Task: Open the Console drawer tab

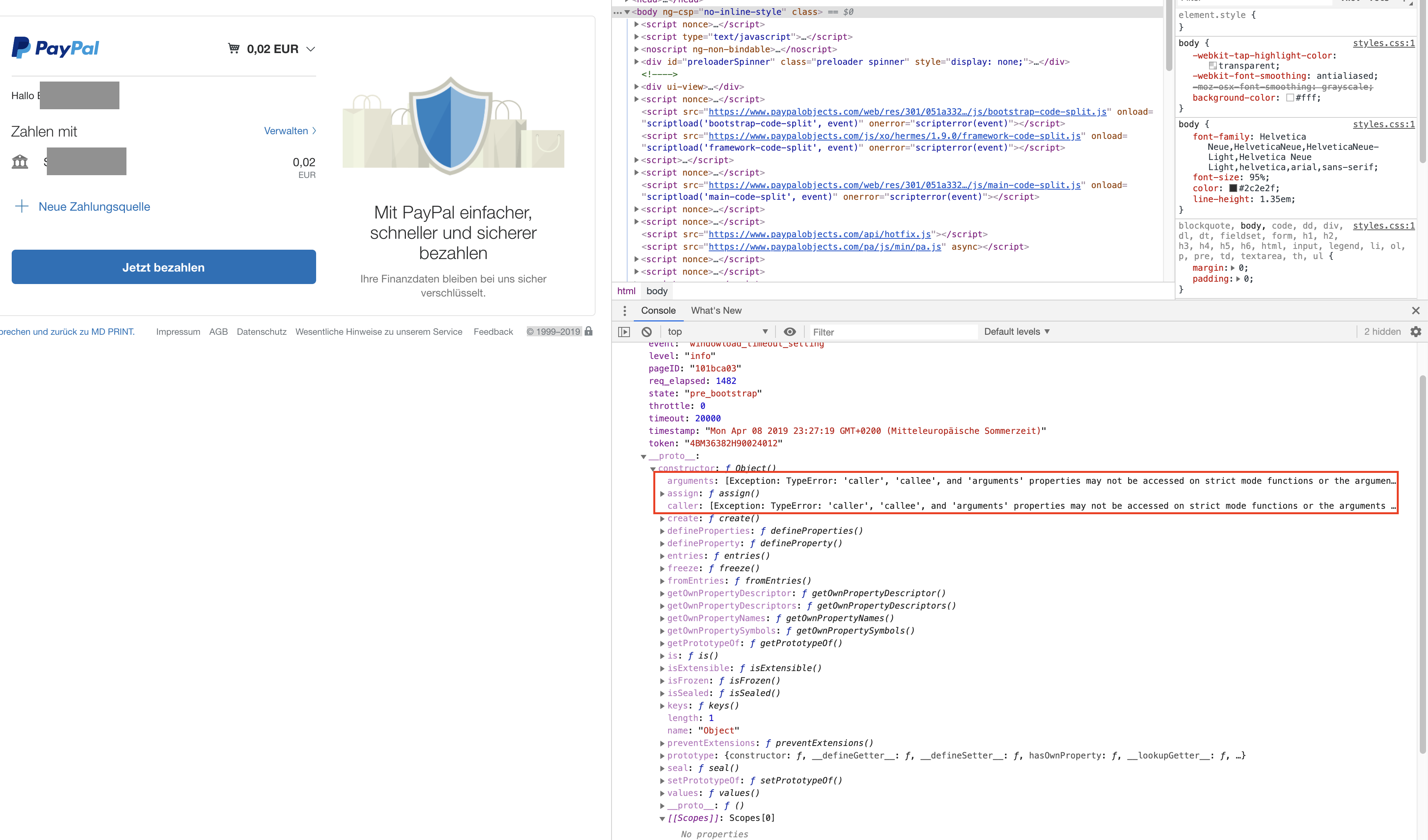Action: click(x=658, y=311)
